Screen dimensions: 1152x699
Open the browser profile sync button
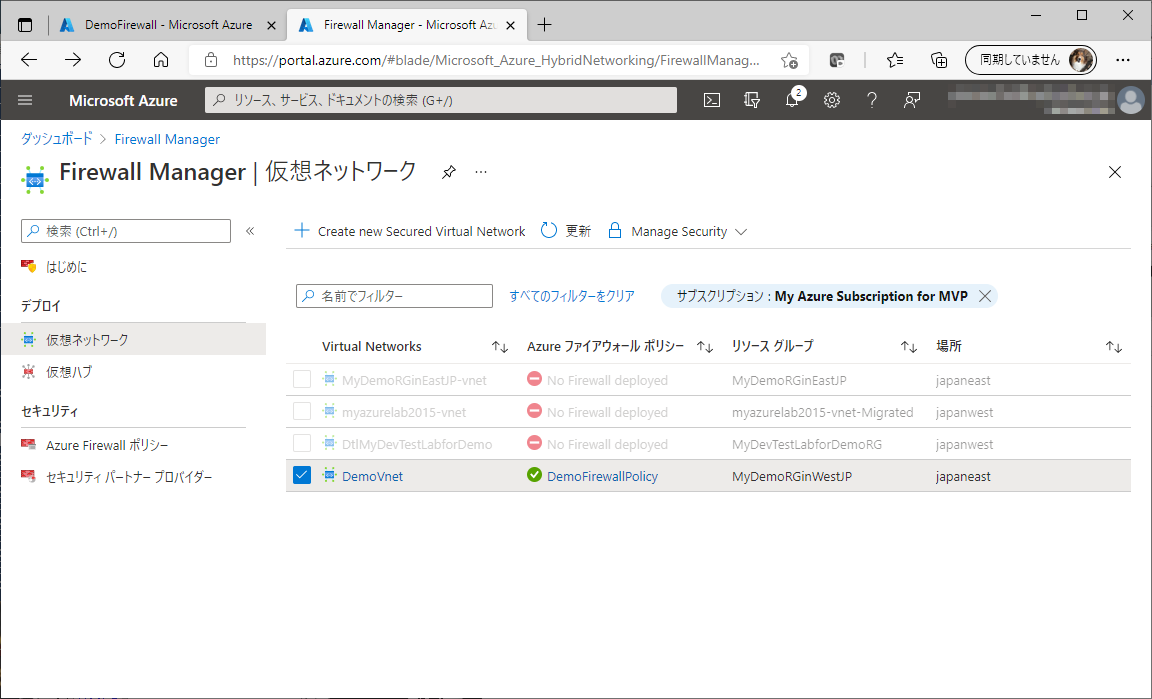[x=1030, y=60]
